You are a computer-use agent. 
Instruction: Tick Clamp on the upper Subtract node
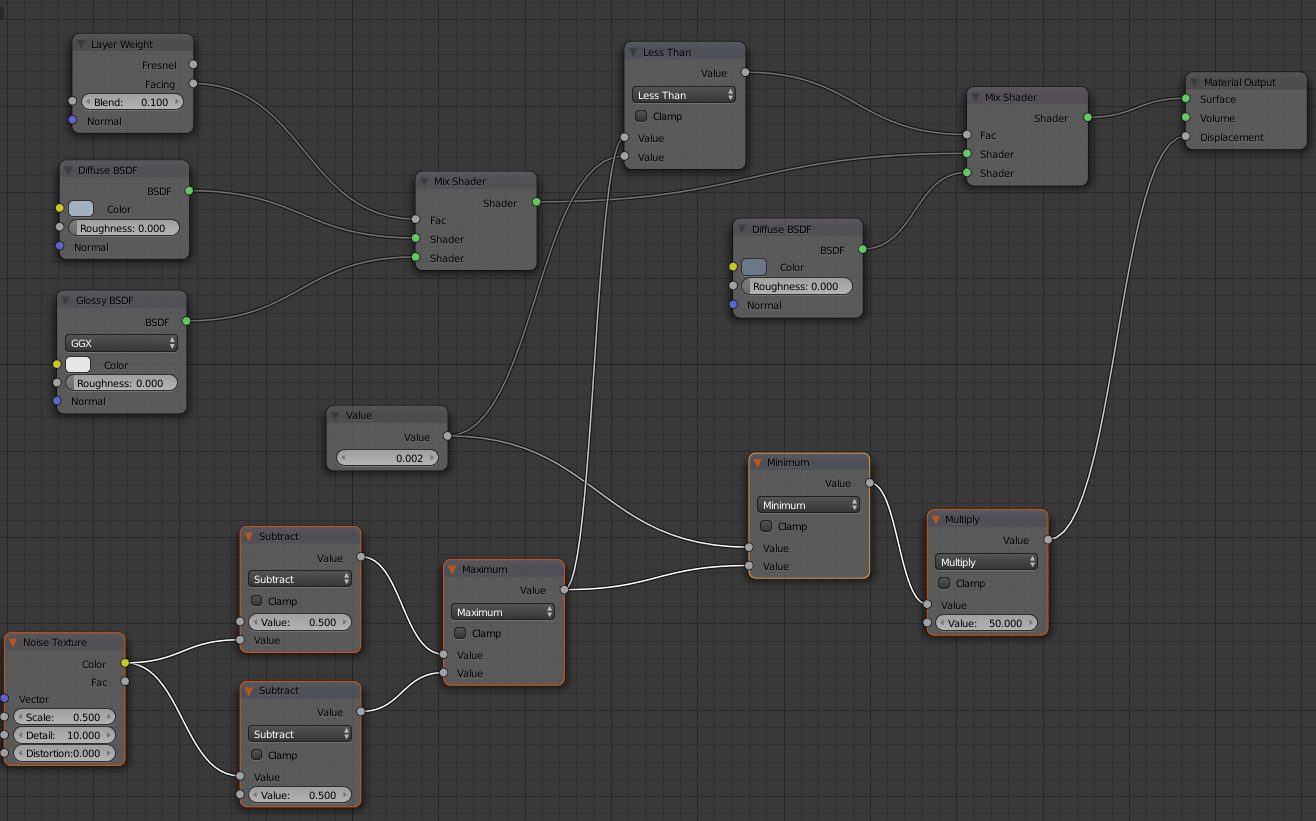click(257, 601)
